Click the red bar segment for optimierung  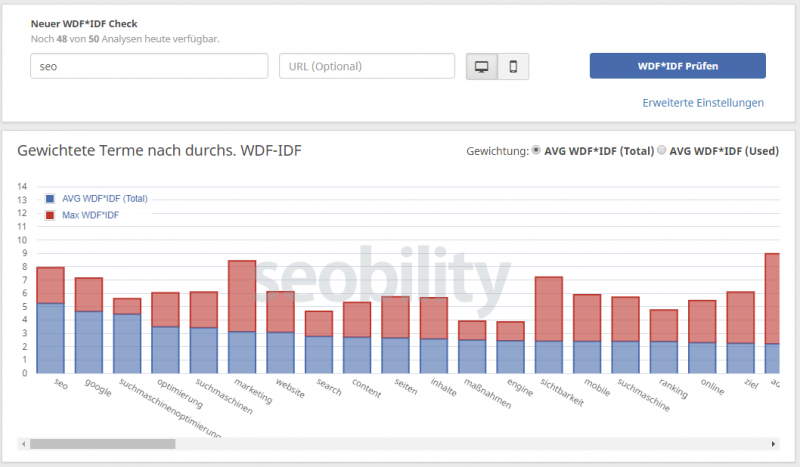tap(165, 310)
